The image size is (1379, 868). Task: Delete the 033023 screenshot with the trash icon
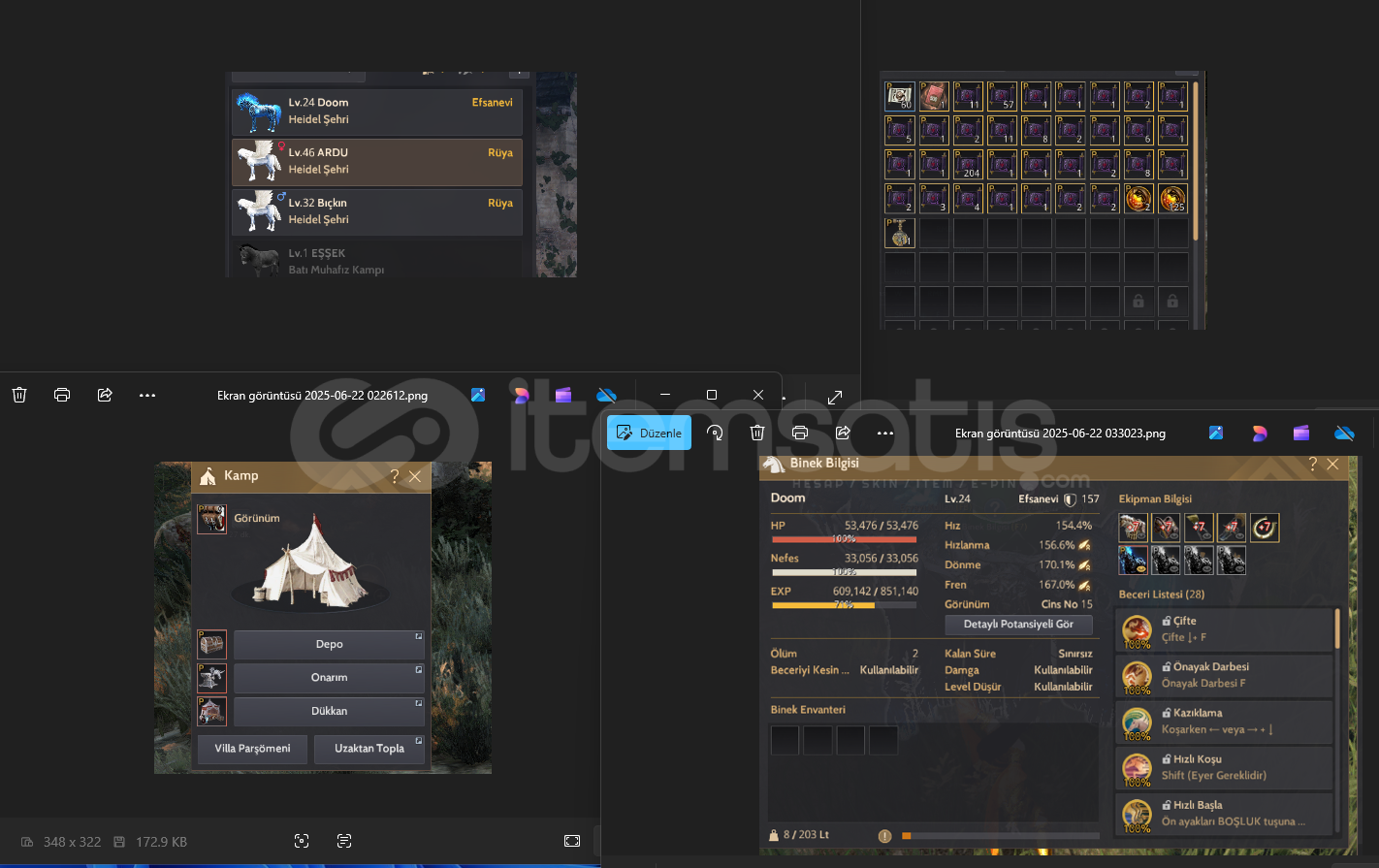click(x=757, y=433)
